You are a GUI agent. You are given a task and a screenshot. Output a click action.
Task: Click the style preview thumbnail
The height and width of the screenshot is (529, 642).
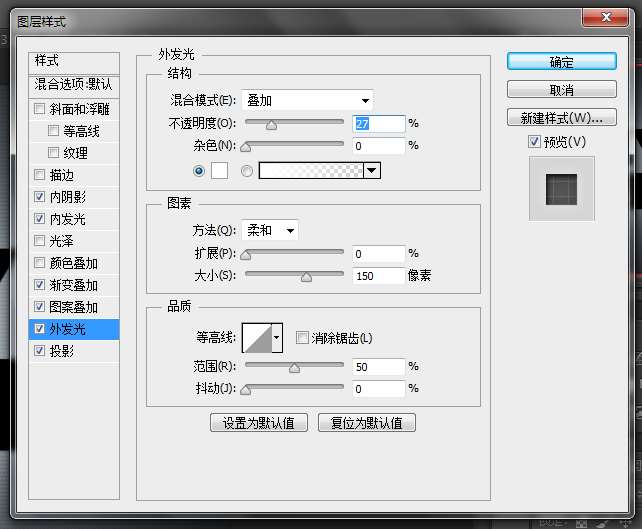pos(561,189)
